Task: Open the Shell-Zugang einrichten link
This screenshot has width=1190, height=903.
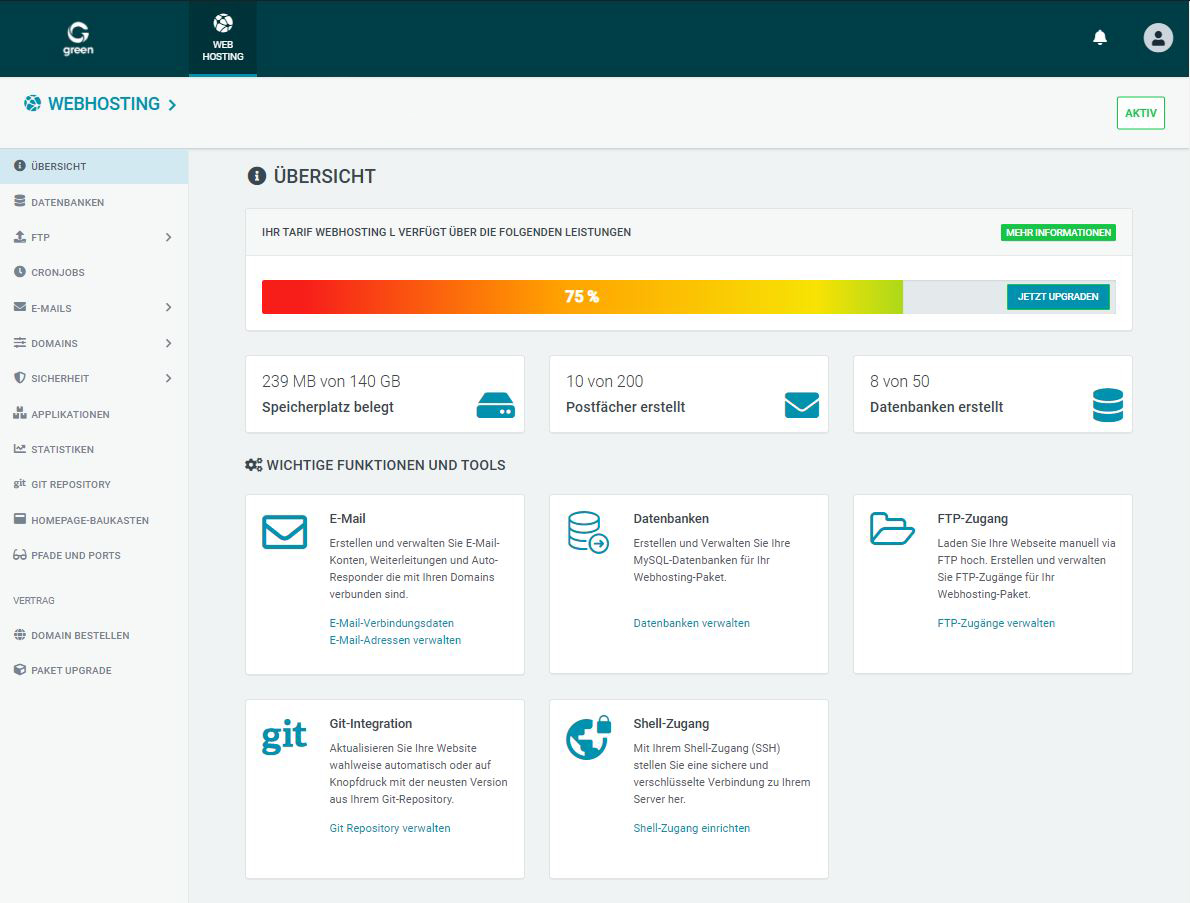Action: click(691, 828)
